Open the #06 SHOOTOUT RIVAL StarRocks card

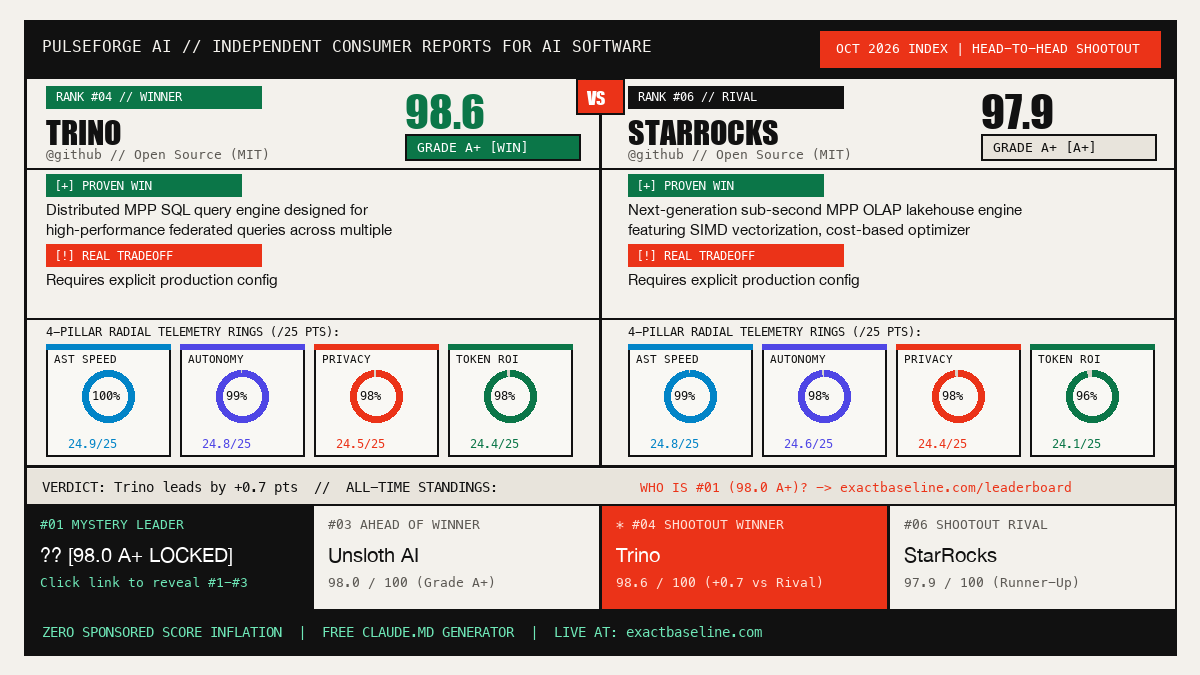(1032, 557)
